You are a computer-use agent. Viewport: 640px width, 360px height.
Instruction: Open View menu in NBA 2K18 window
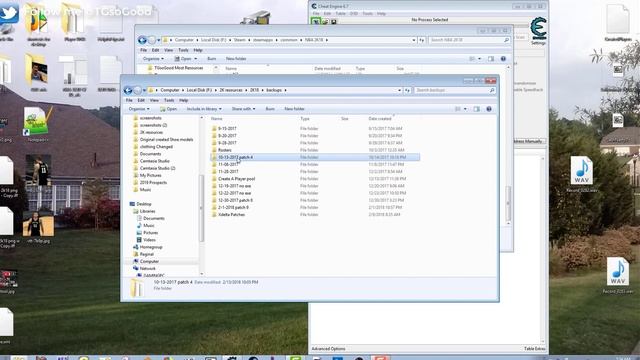tap(169, 50)
